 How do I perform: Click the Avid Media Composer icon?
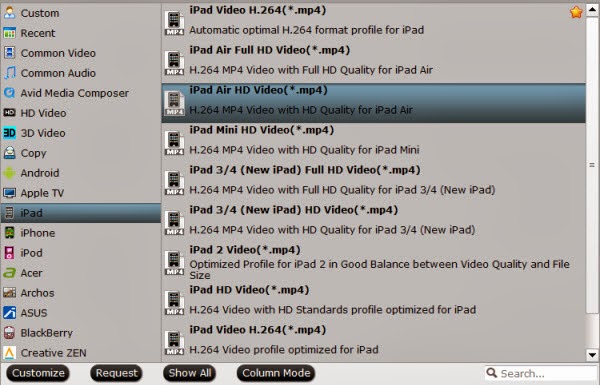click(9, 93)
